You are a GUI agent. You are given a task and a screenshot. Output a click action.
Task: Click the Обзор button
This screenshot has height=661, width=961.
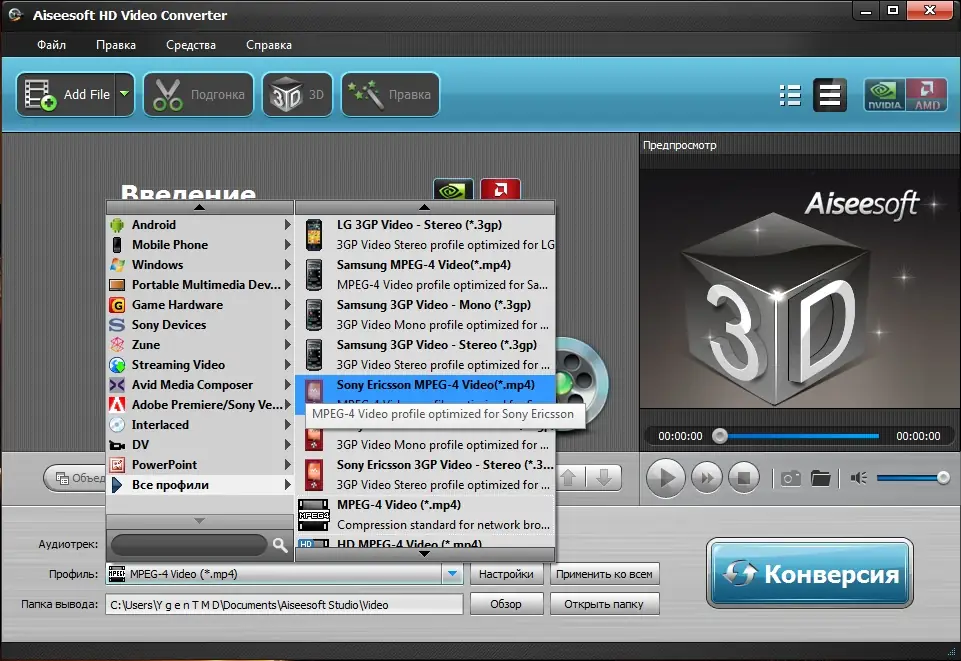point(506,605)
